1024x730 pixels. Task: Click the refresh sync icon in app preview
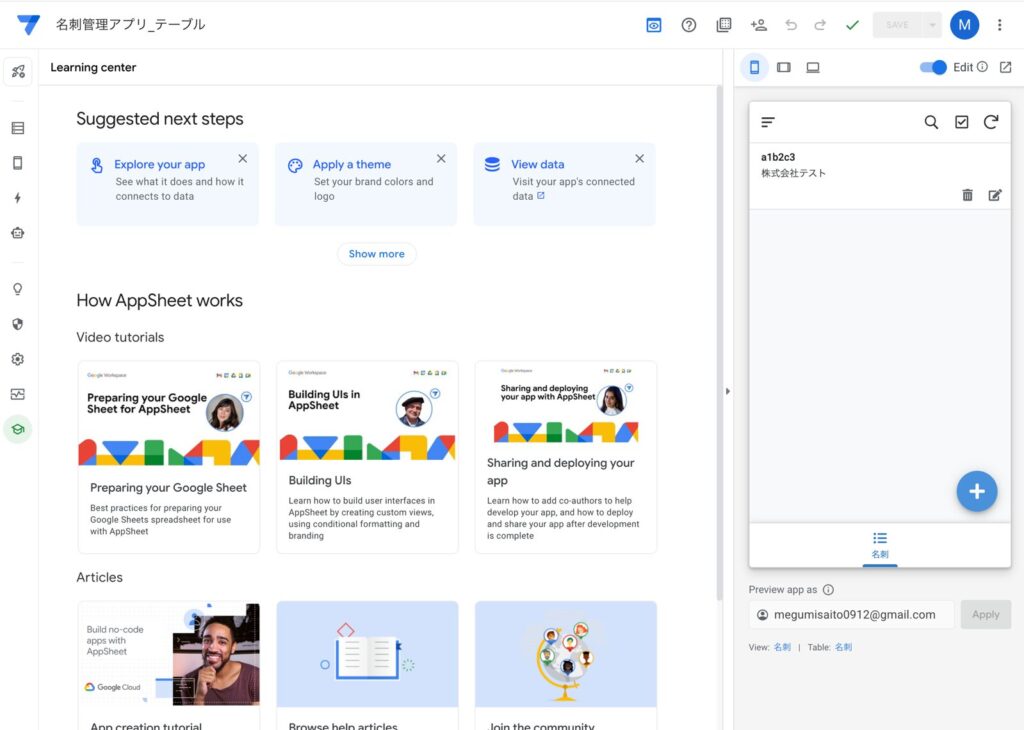tap(991, 122)
